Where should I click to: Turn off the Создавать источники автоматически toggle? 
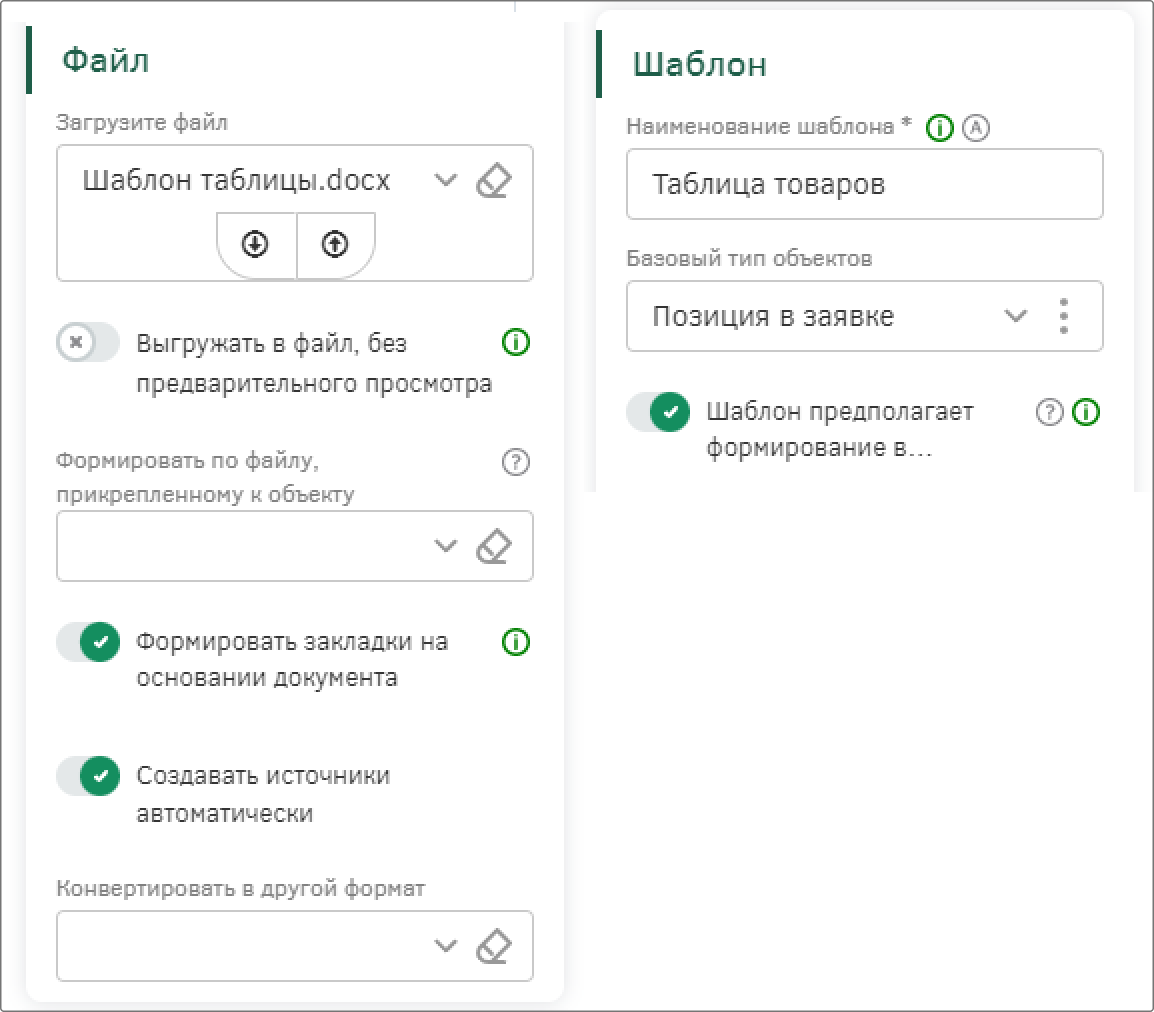[x=88, y=776]
